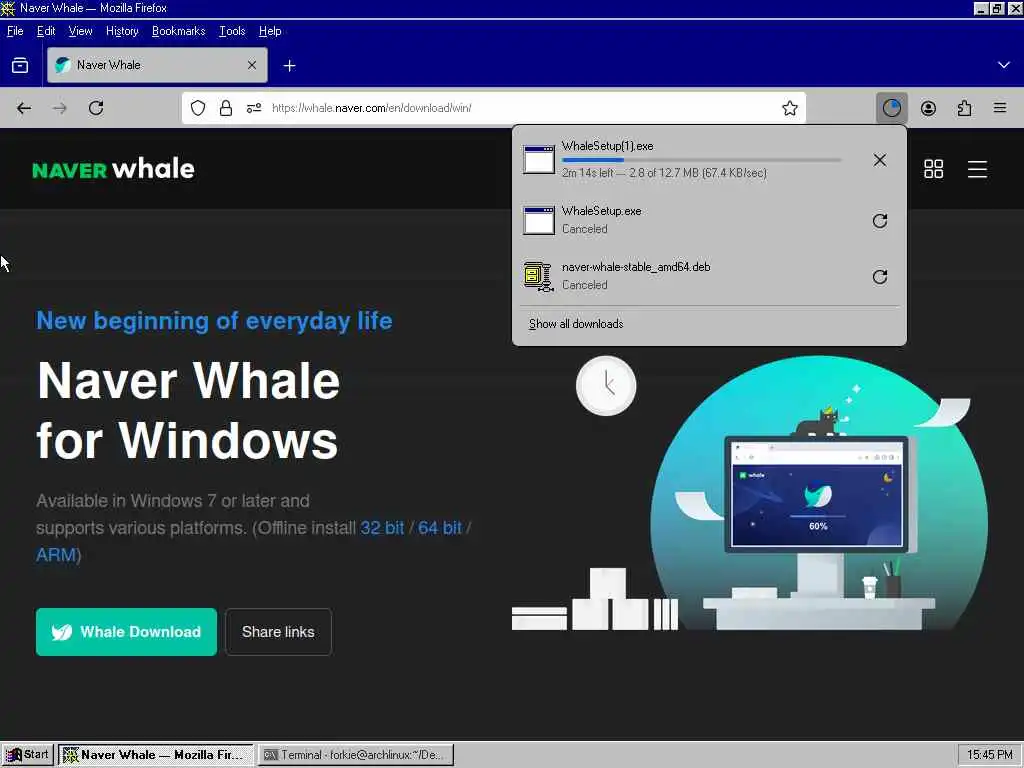Click the WhaleSetup(1).exe download progress bar
The height and width of the screenshot is (768, 1024).
(701, 160)
